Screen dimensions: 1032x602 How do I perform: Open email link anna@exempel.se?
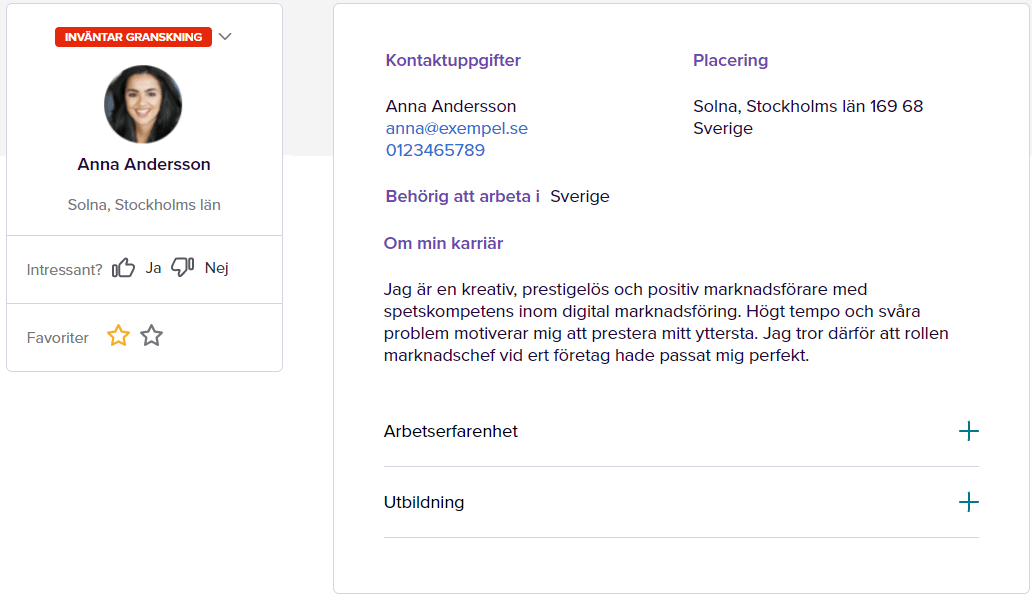[x=457, y=128]
